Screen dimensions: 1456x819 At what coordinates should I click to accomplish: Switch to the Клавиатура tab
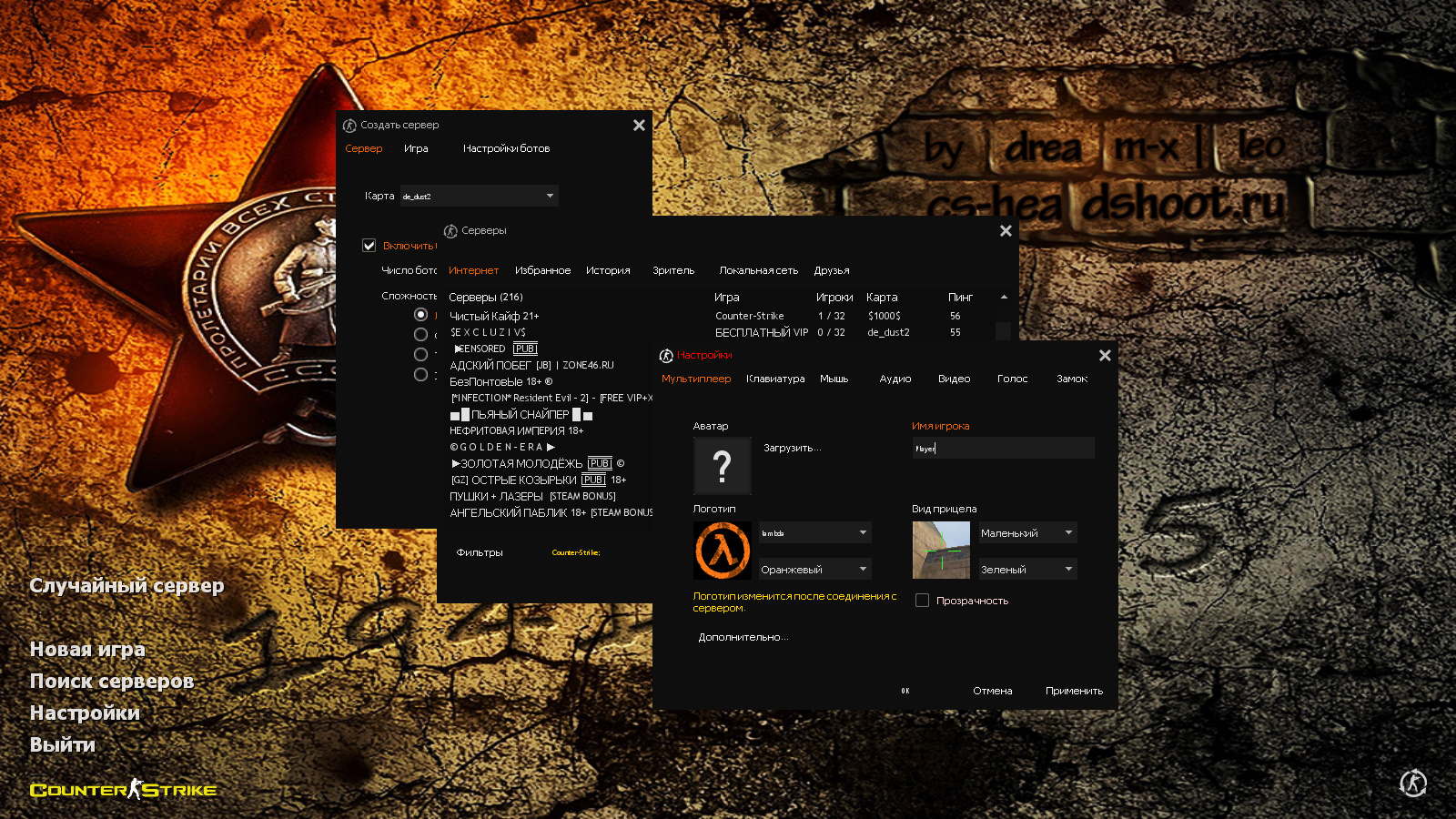point(775,379)
